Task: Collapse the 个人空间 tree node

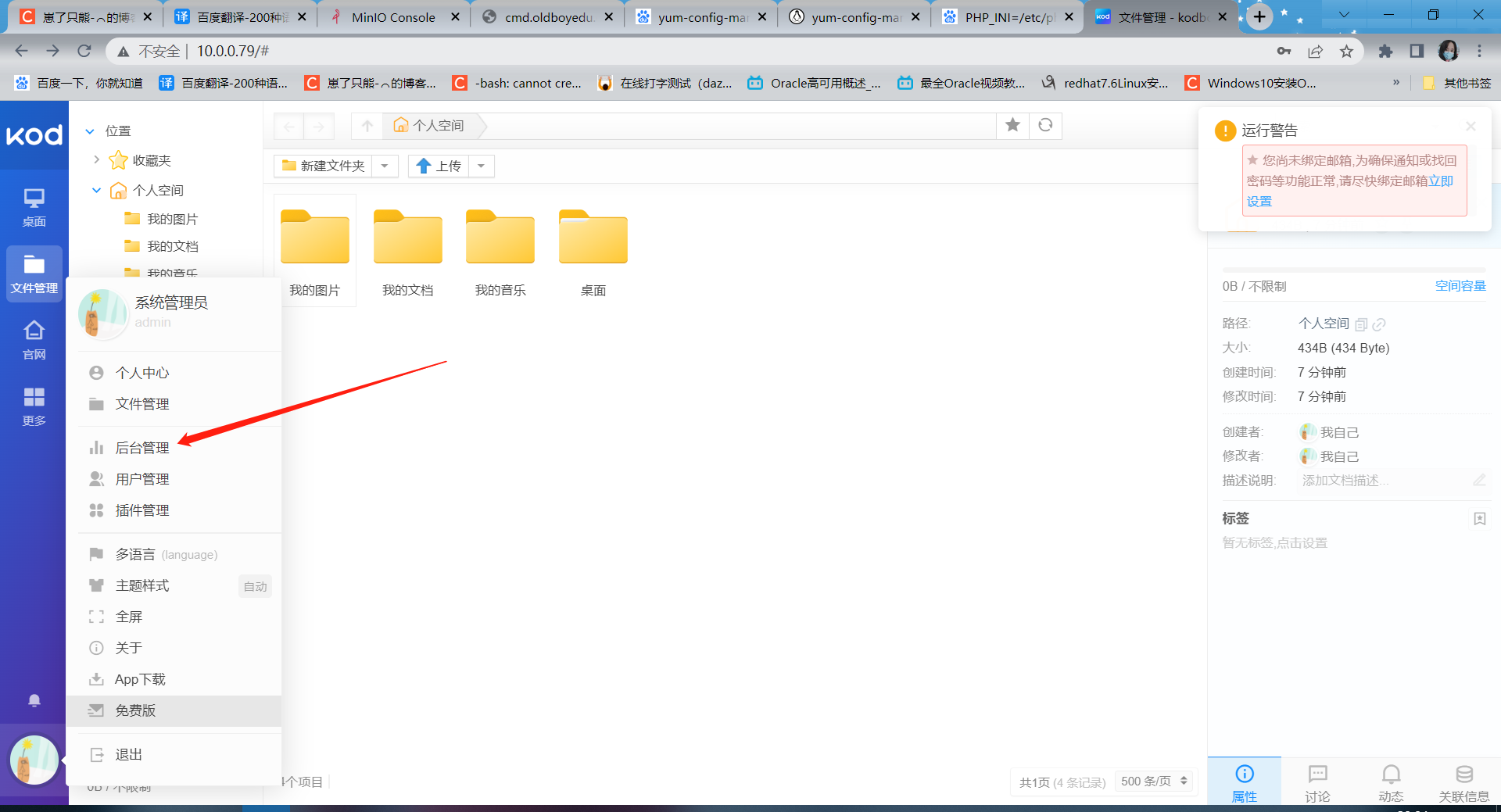Action: (96, 190)
